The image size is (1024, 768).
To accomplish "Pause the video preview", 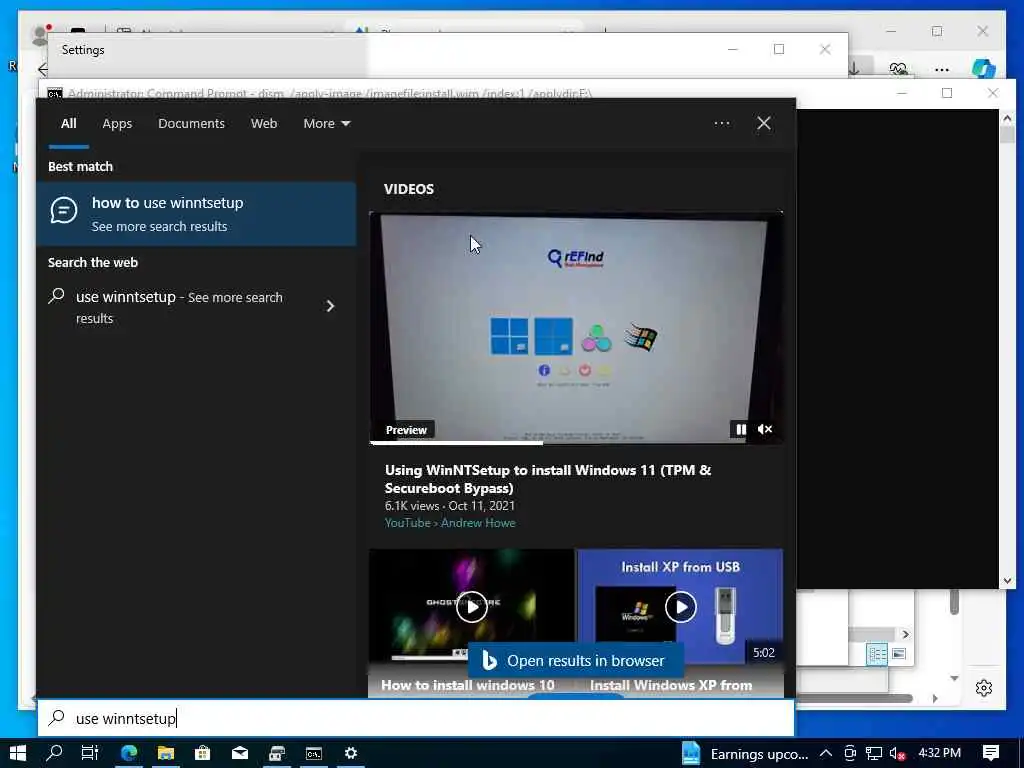I will pos(741,430).
